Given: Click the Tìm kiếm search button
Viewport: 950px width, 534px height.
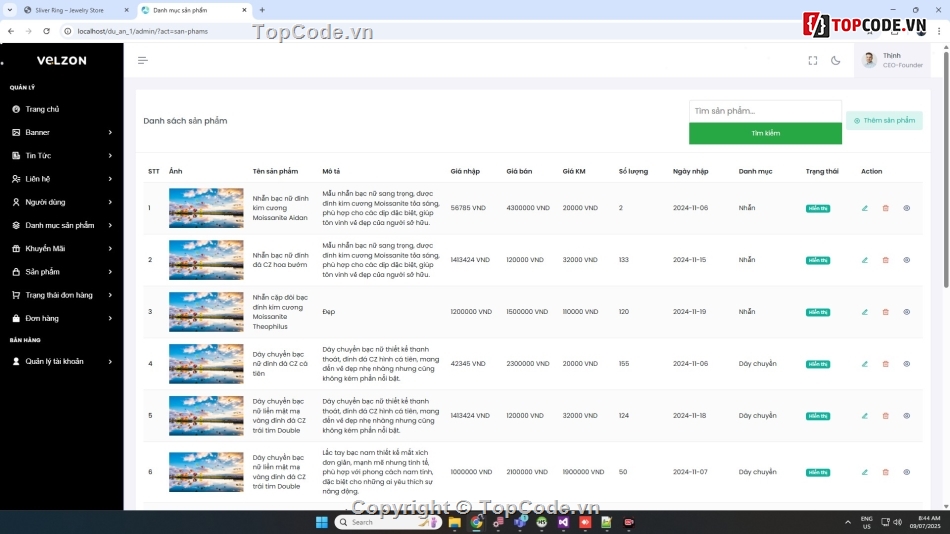Looking at the screenshot, I should pyautogui.click(x=765, y=133).
